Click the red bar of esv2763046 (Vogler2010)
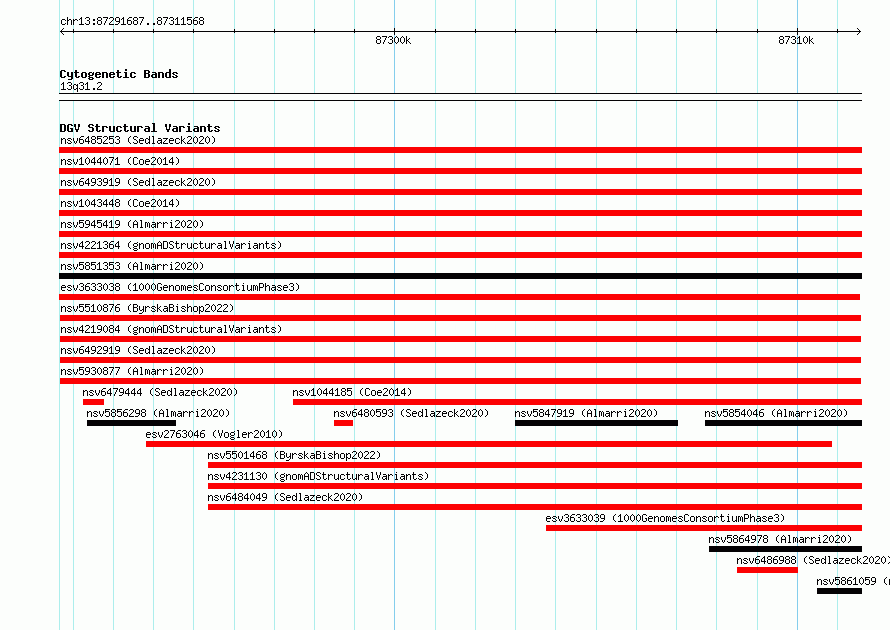This screenshot has width=890, height=630. [489, 444]
